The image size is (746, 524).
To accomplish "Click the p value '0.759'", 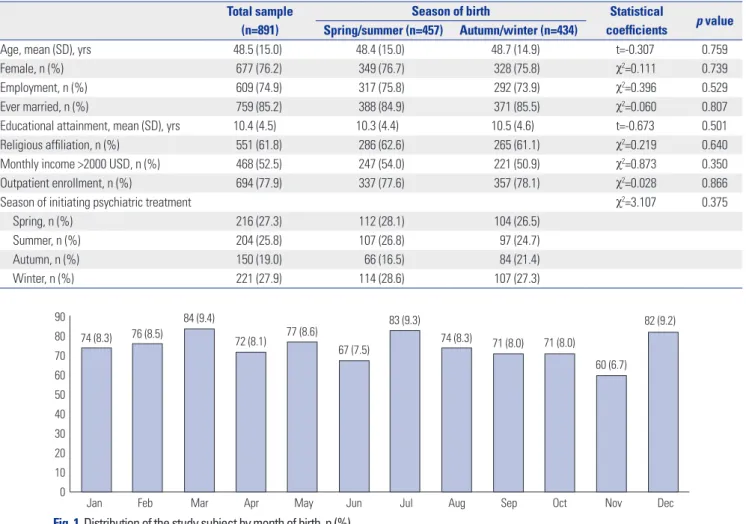I will click(x=714, y=49).
